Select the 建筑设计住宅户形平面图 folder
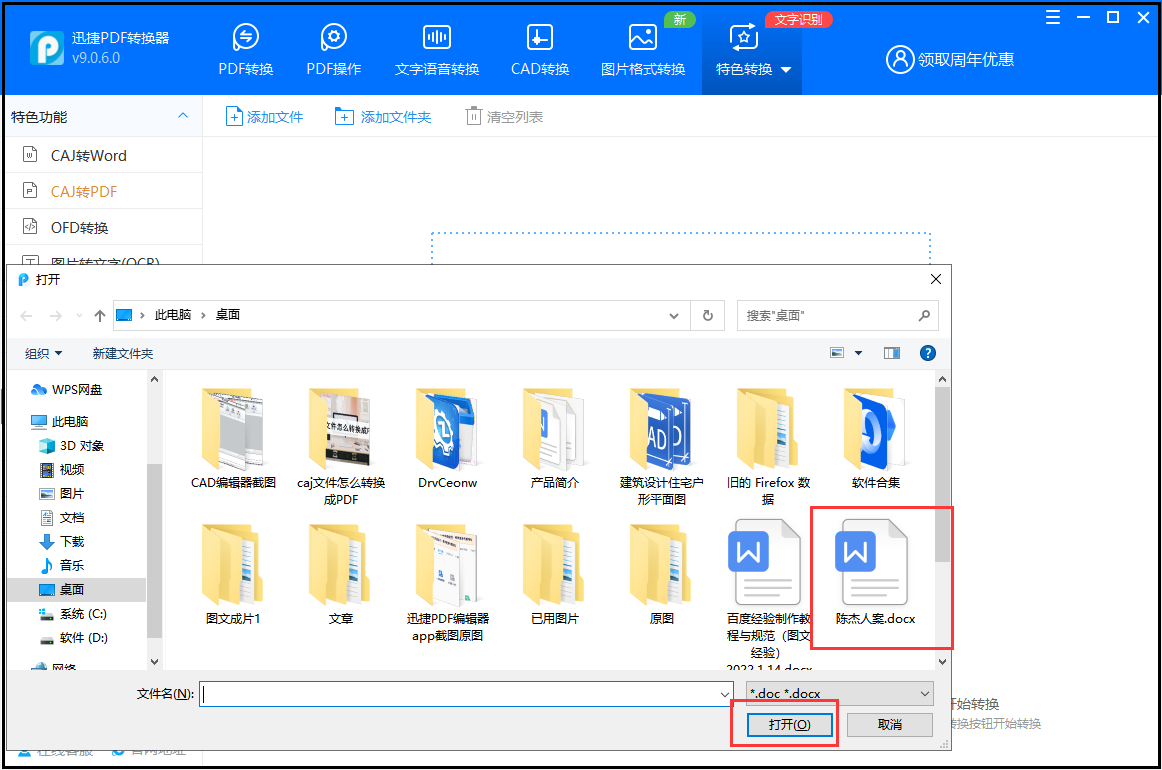The height and width of the screenshot is (770, 1162). pos(661,447)
